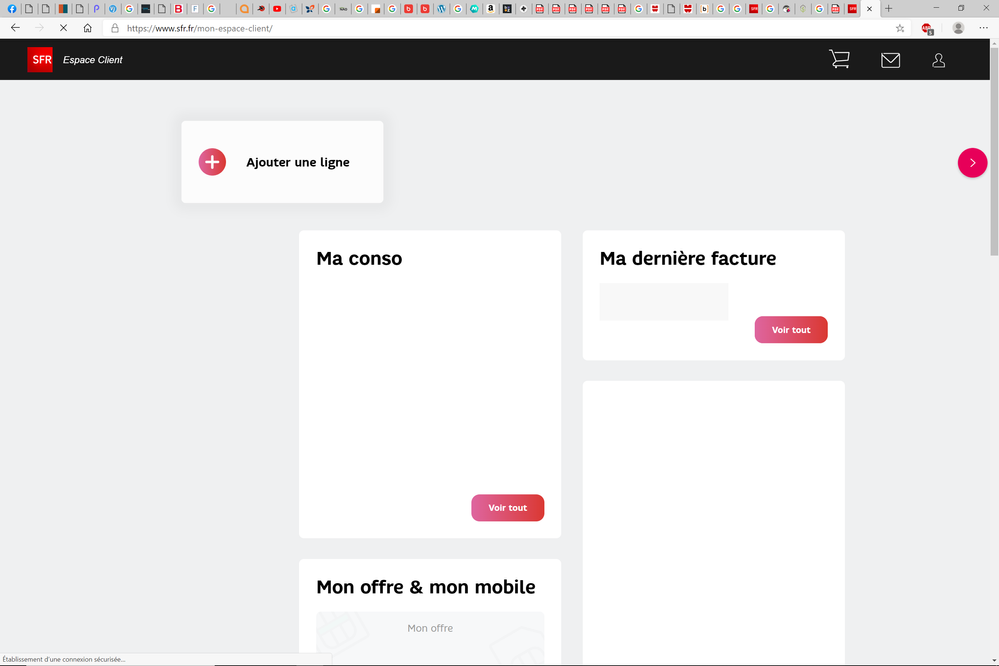Switch to the Facebook tab
This screenshot has width=999, height=666.
[12, 9]
